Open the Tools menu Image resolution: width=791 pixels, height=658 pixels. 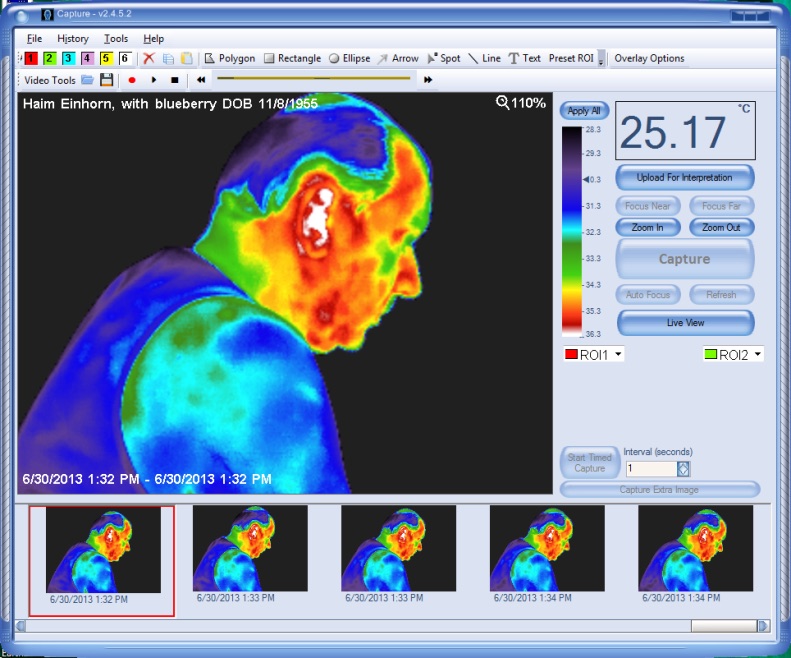pos(116,38)
